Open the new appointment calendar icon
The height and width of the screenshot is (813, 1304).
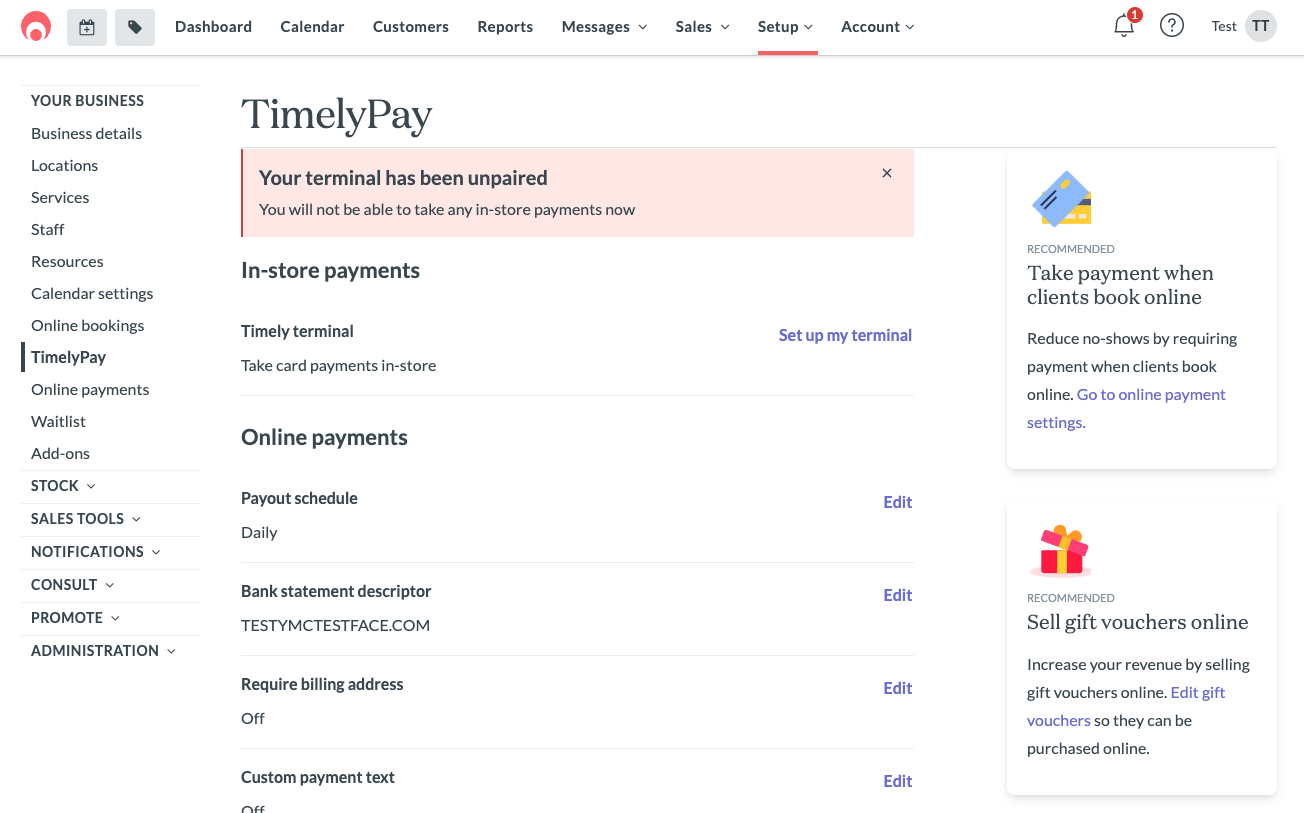tap(87, 28)
